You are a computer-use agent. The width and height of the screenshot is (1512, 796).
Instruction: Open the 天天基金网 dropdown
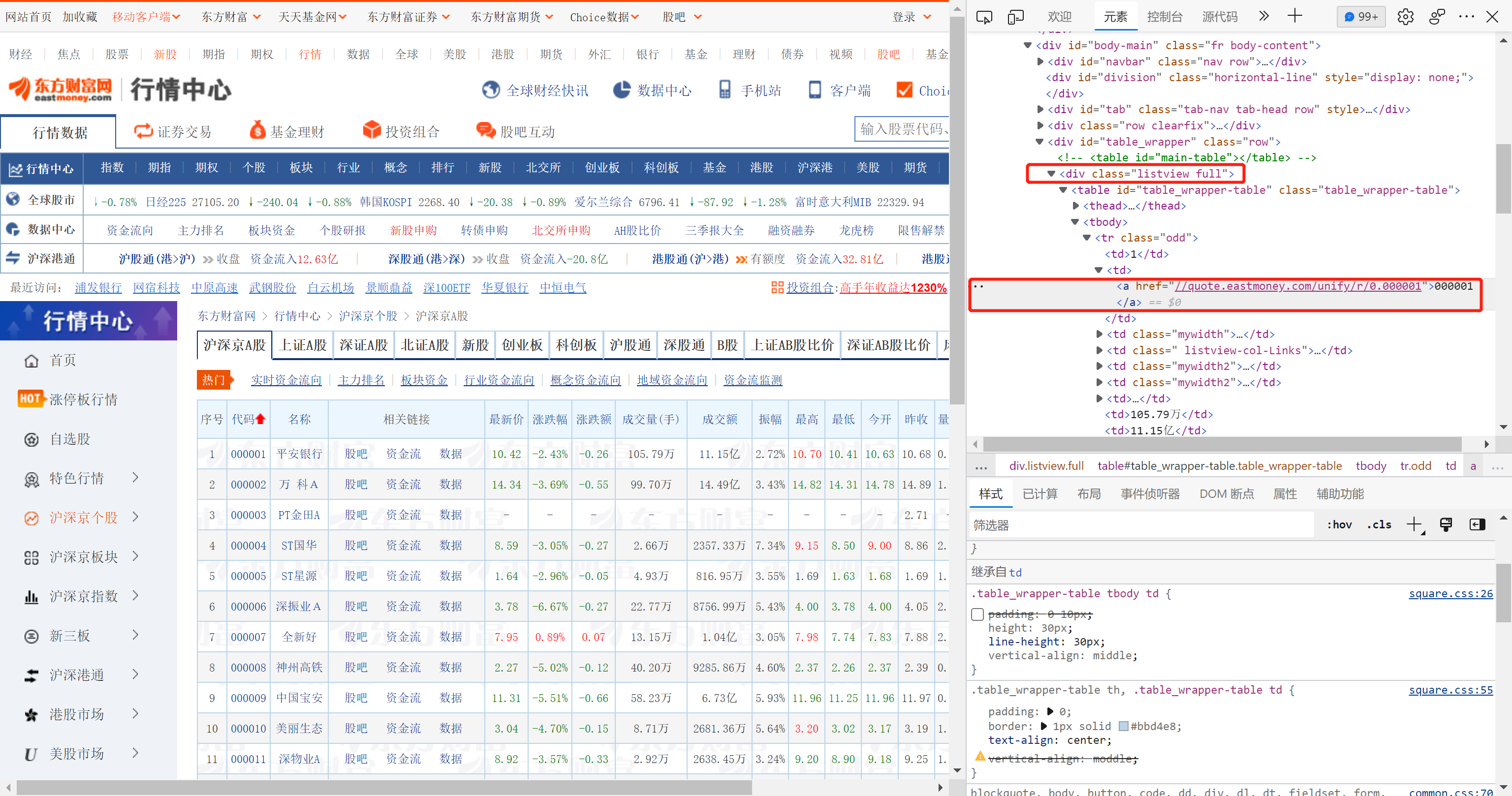[x=312, y=17]
